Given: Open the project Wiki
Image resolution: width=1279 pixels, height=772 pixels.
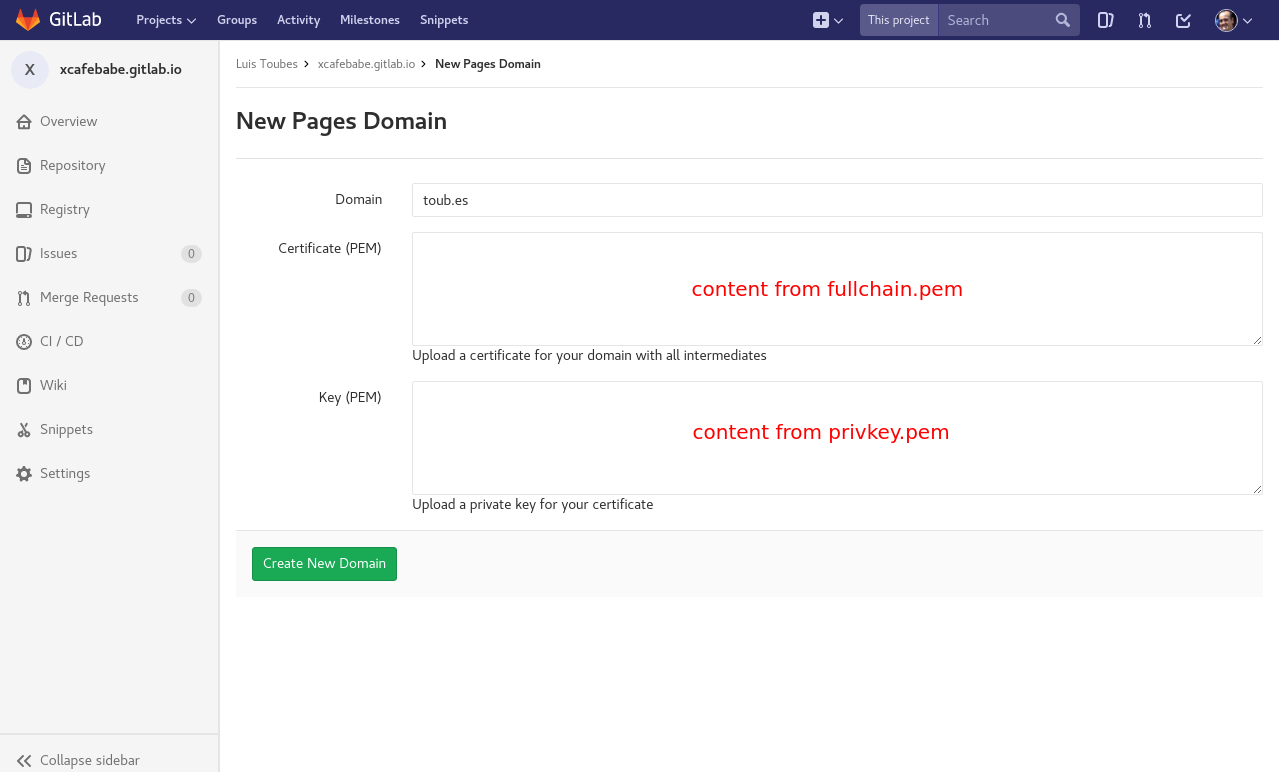Looking at the screenshot, I should click(x=53, y=385).
